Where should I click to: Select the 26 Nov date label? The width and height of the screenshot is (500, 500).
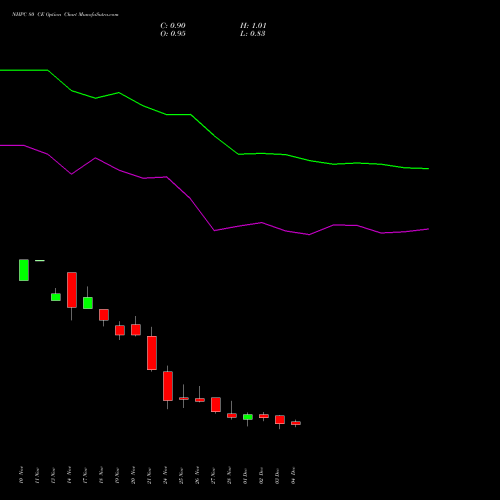click(197, 475)
